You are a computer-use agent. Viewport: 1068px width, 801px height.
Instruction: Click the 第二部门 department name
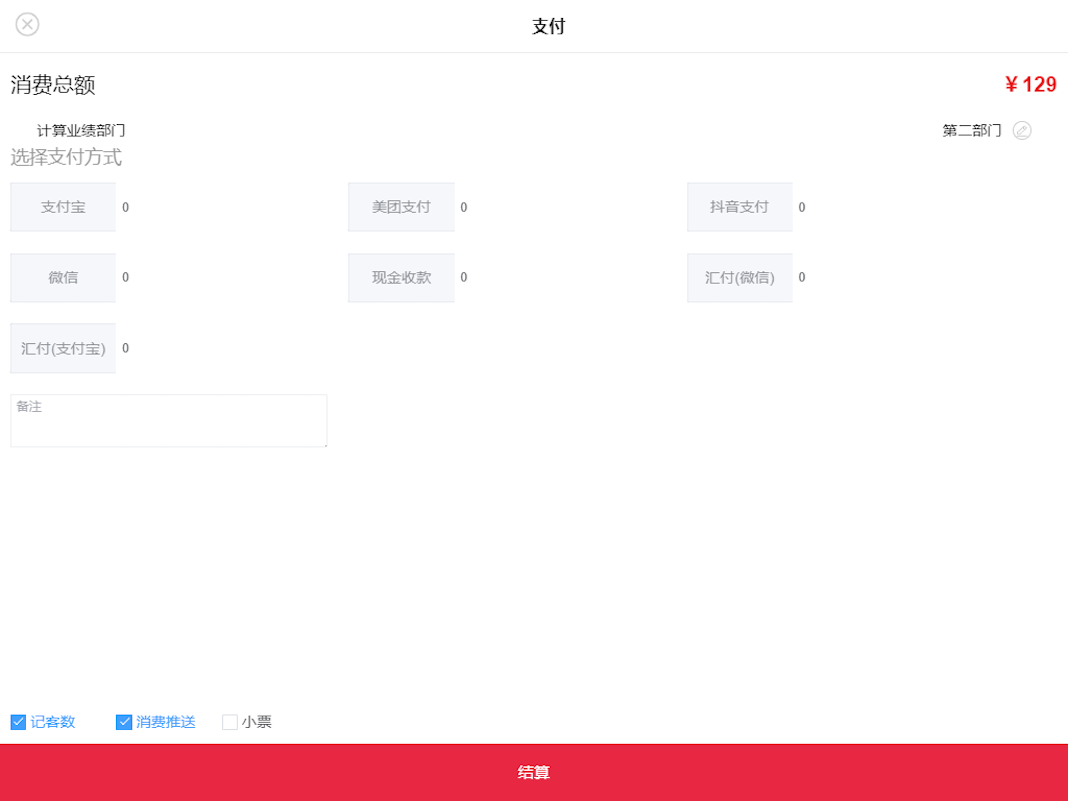coord(971,131)
